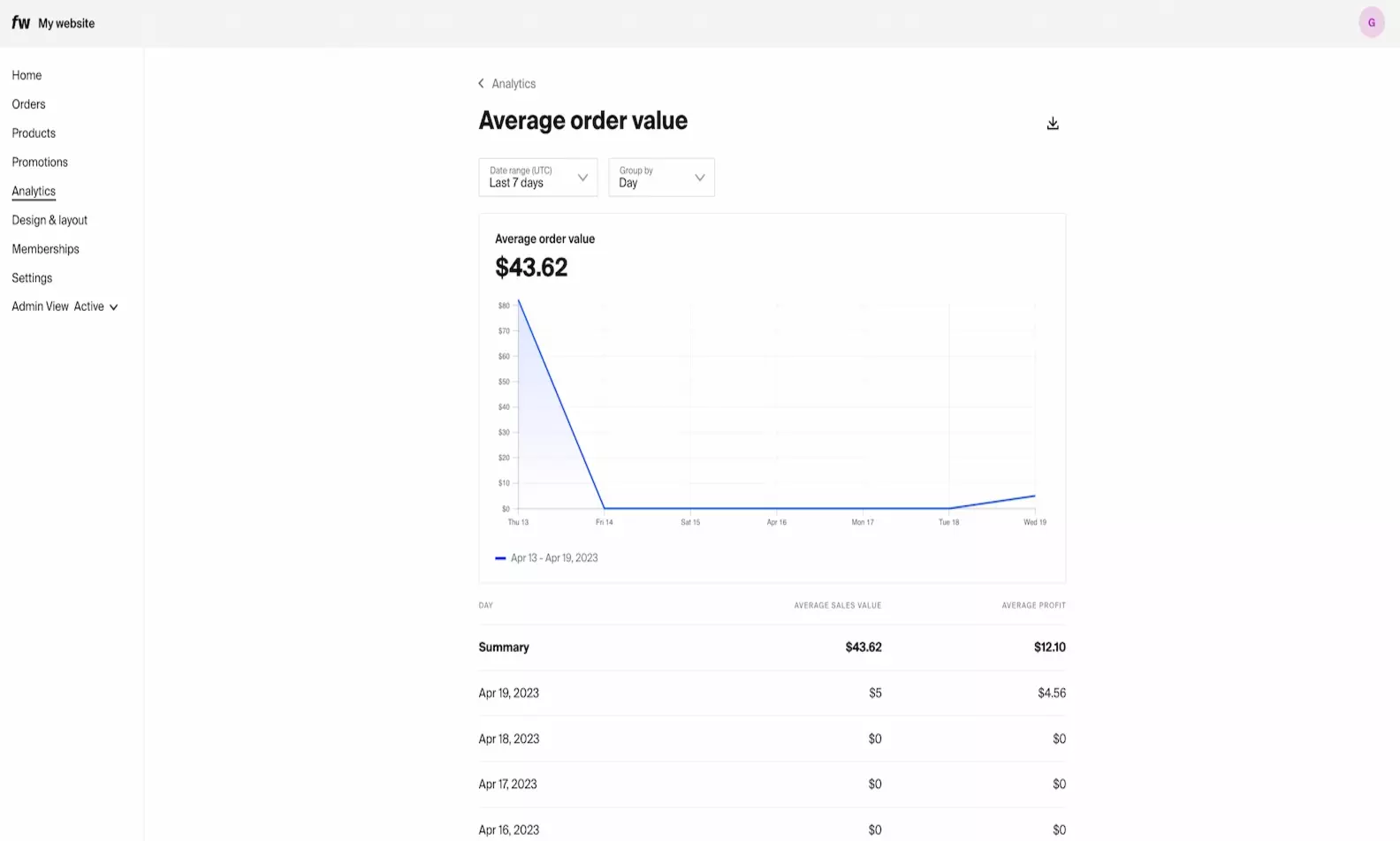This screenshot has width=1400, height=841.
Task: Select Analytics in the sidebar
Action: [x=34, y=192]
